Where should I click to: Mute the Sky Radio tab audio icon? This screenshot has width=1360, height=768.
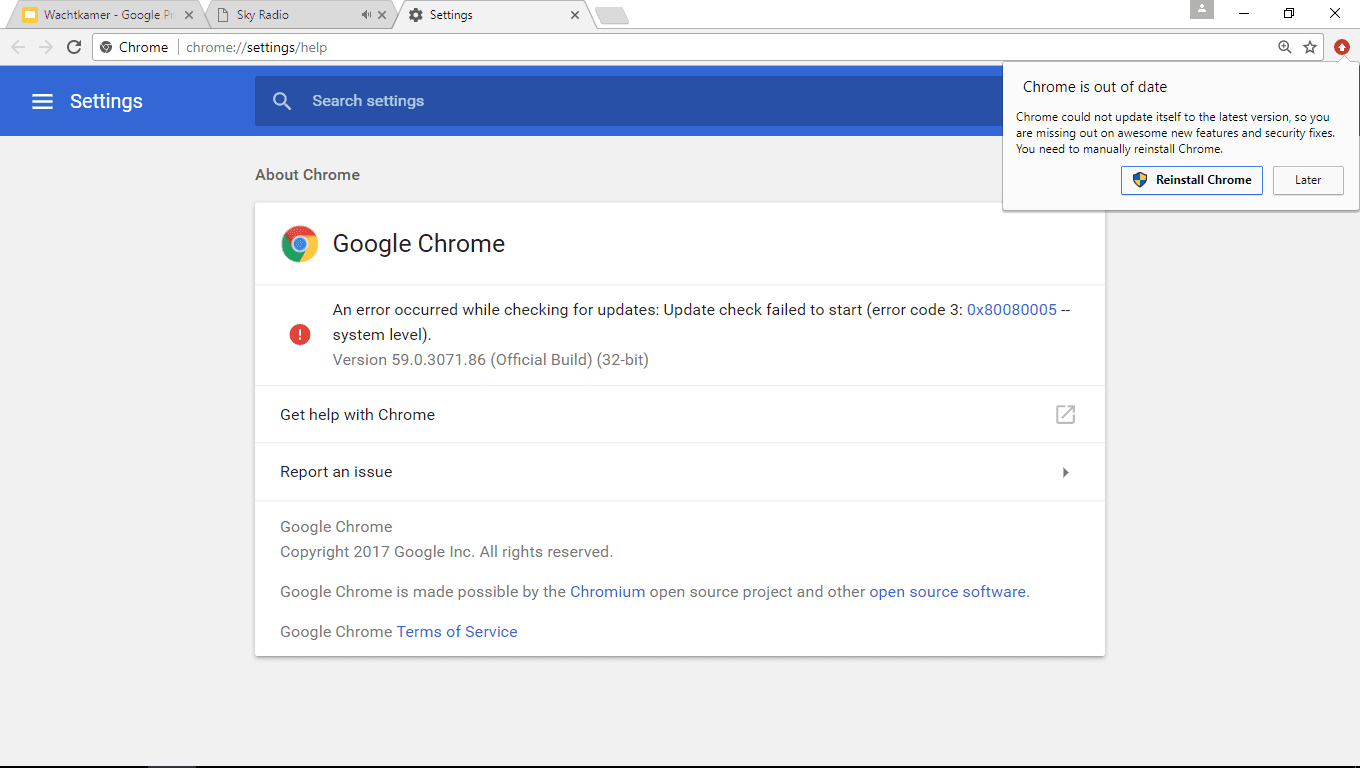tap(367, 15)
